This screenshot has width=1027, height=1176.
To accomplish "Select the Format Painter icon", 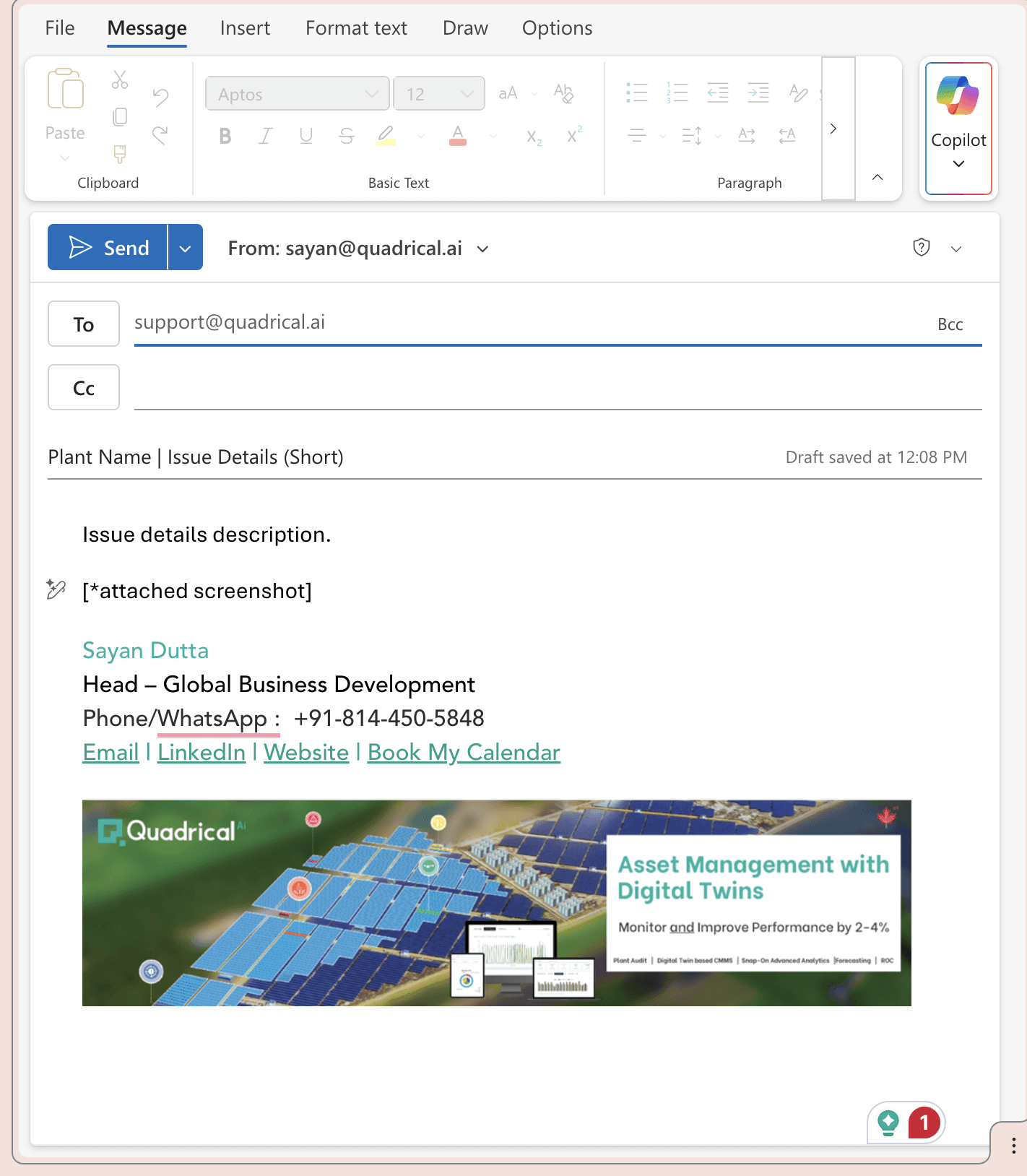I will (120, 154).
